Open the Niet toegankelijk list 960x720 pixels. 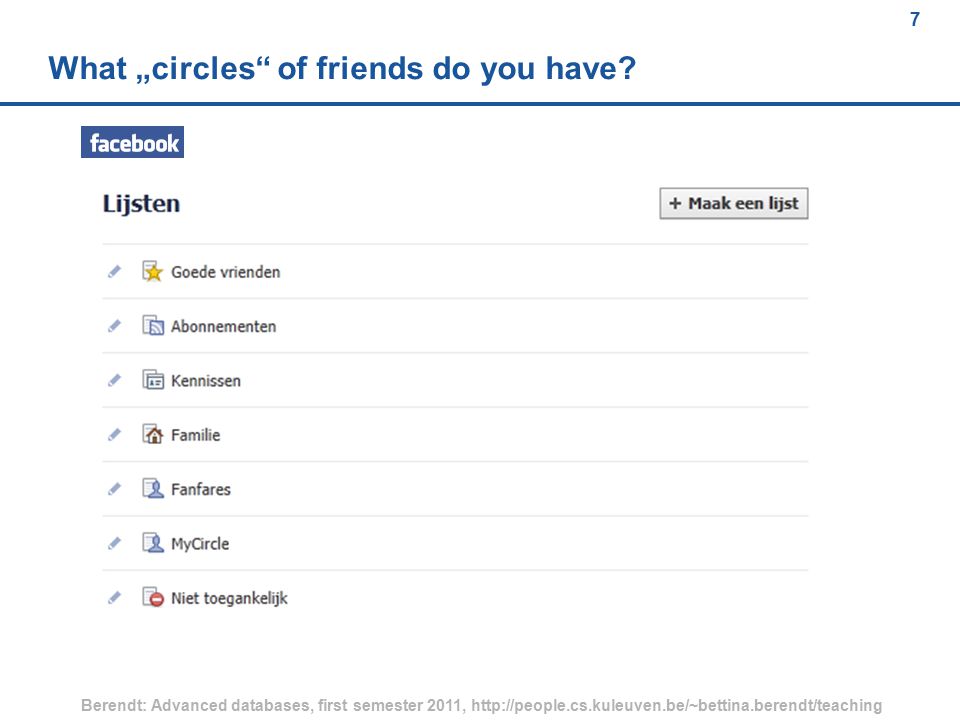(x=229, y=598)
